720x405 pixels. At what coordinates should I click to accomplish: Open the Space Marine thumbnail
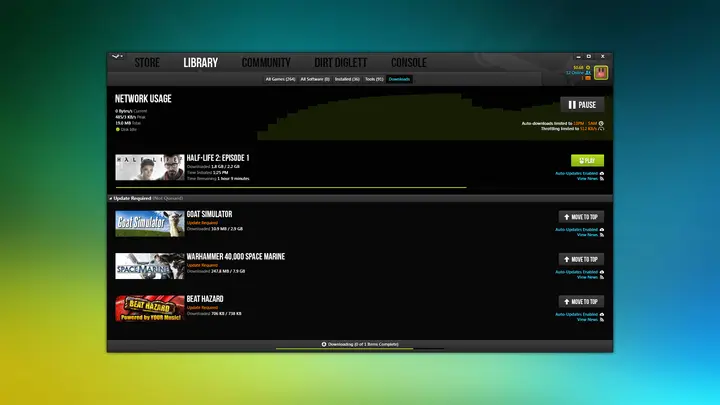150,266
